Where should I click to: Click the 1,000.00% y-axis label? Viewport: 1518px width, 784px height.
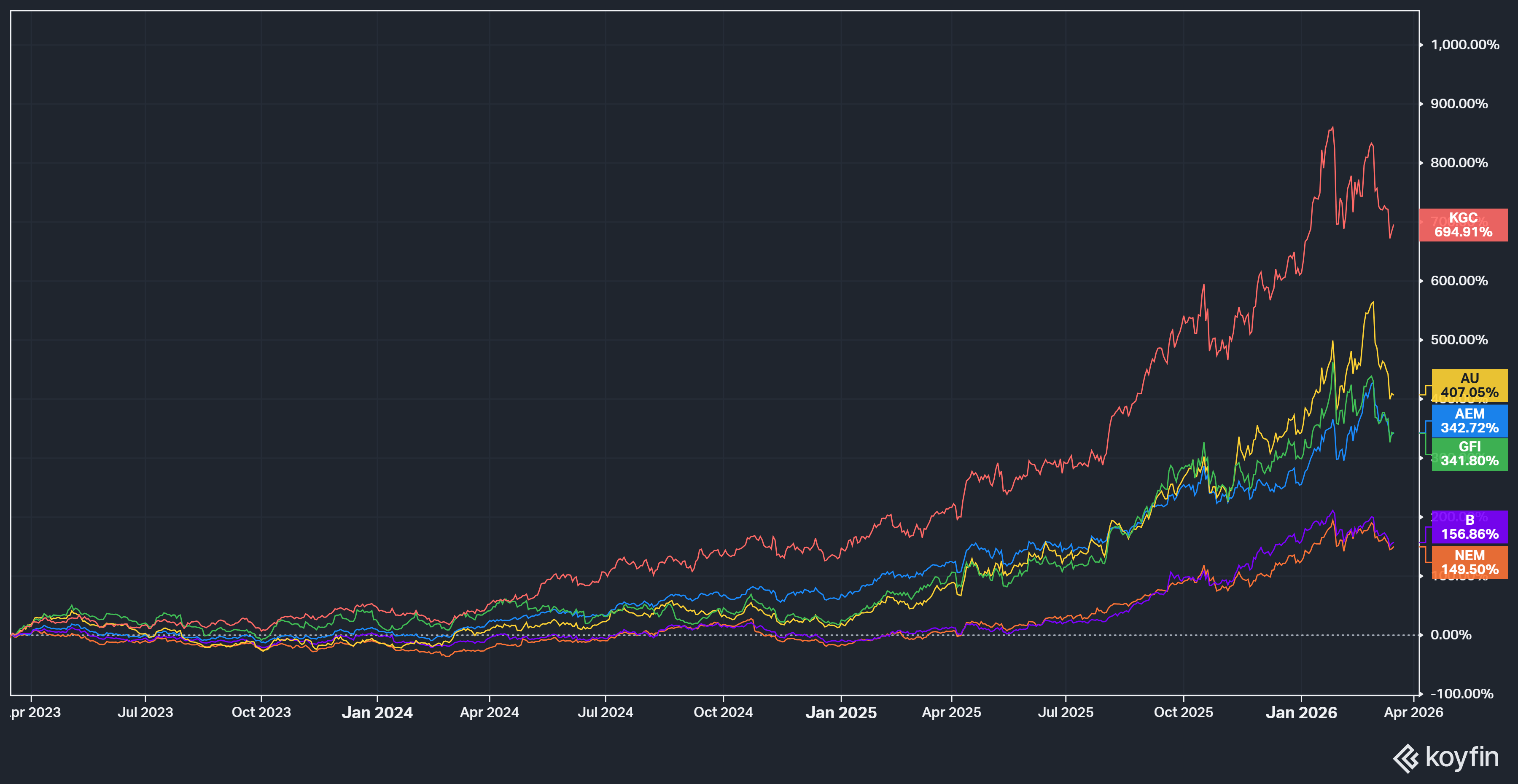coord(1464,45)
